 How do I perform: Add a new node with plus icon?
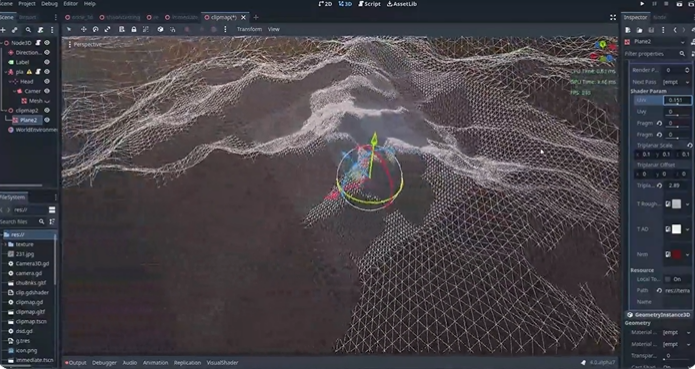click(x=3, y=30)
